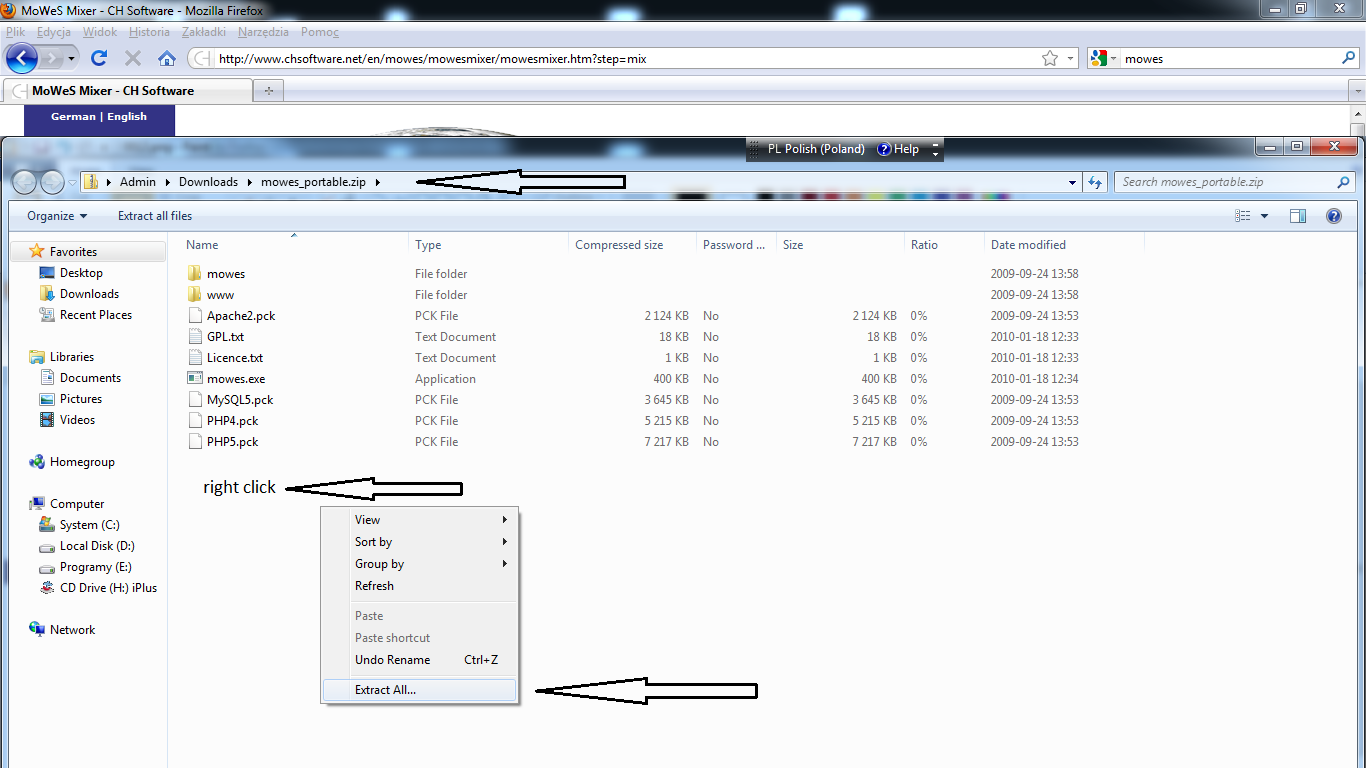Change the view with the view icon
This screenshot has height=768, width=1366.
tap(1243, 216)
